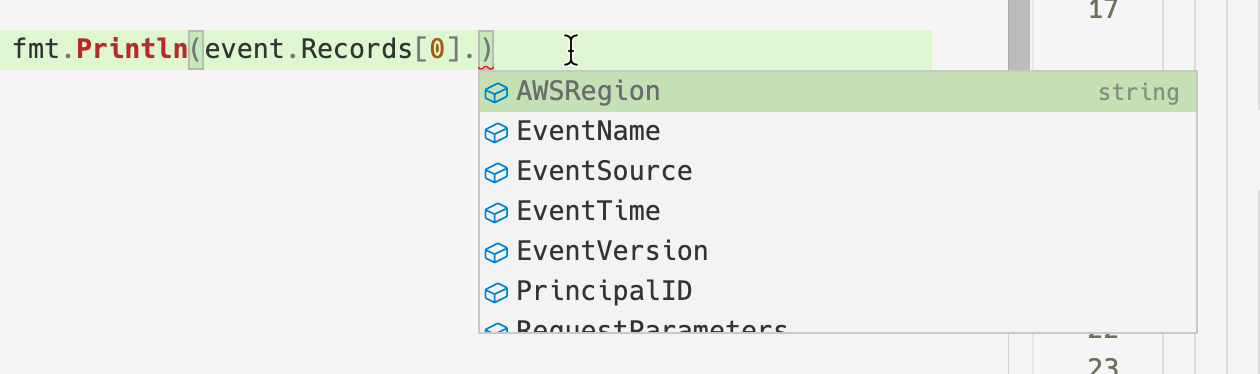This screenshot has width=1260, height=374.
Task: Click the field icon next to PrincipalID
Action: (496, 293)
